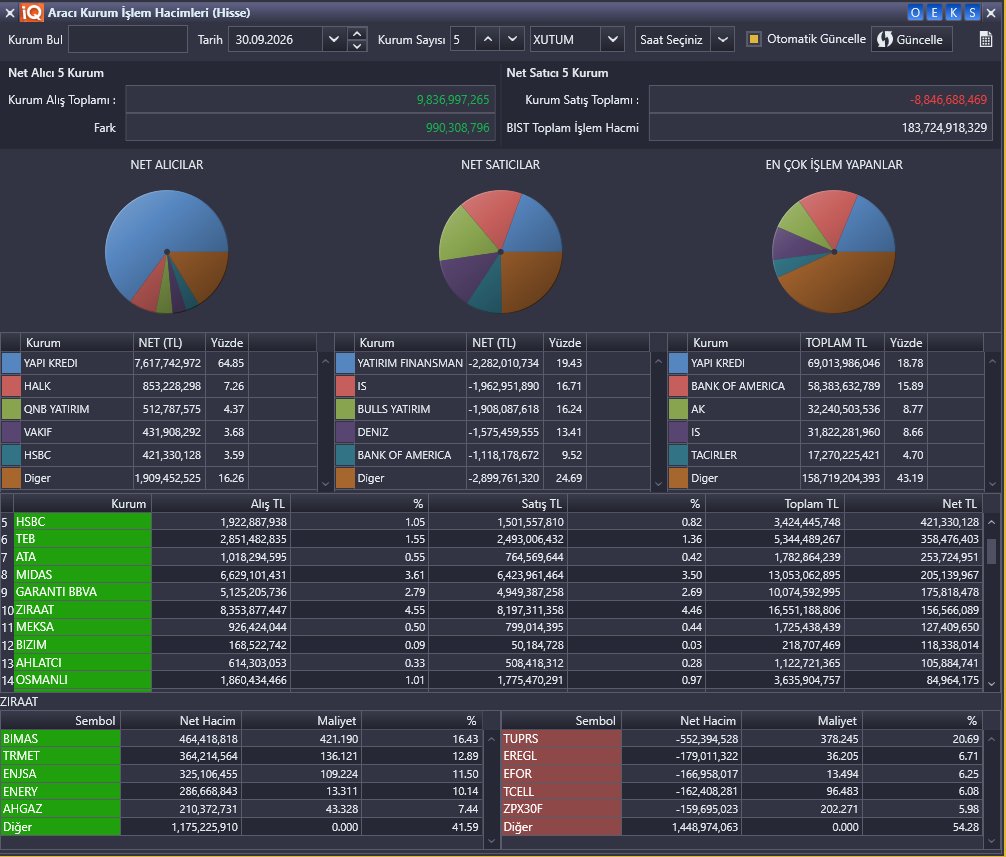Click the Güncelle refresh button
The height and width of the screenshot is (857, 1006).
(911, 39)
